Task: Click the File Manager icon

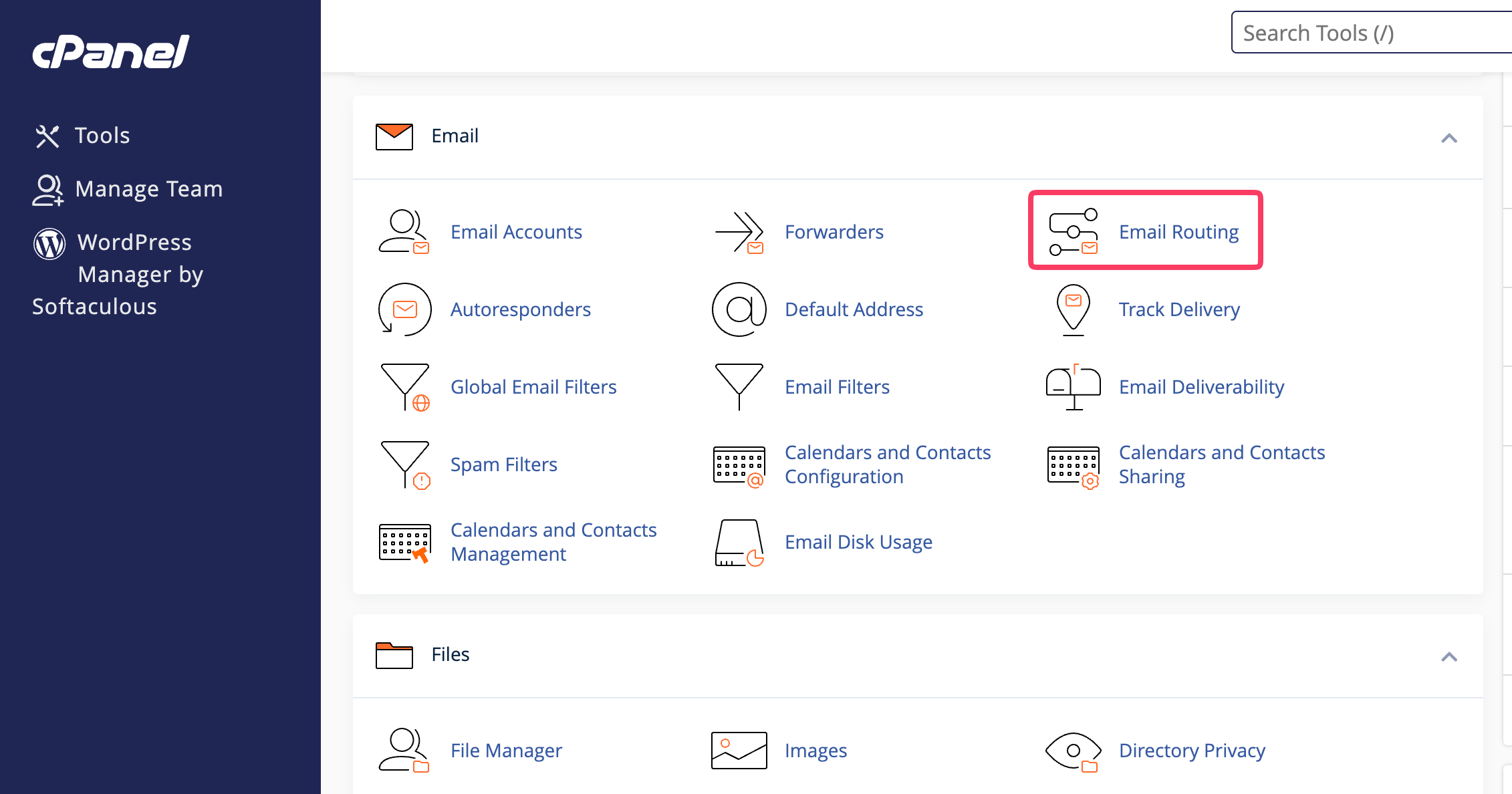Action: (x=404, y=751)
